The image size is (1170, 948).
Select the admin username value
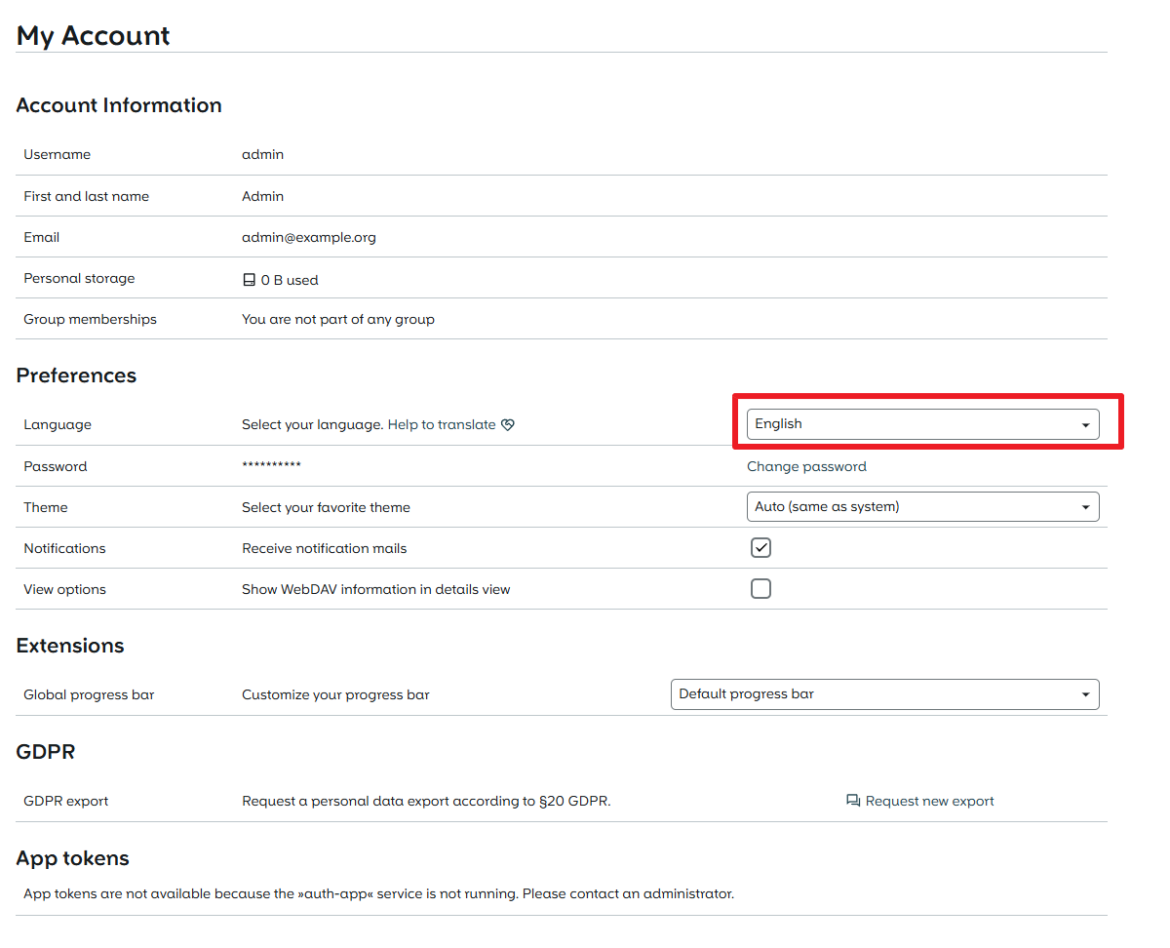(x=263, y=155)
